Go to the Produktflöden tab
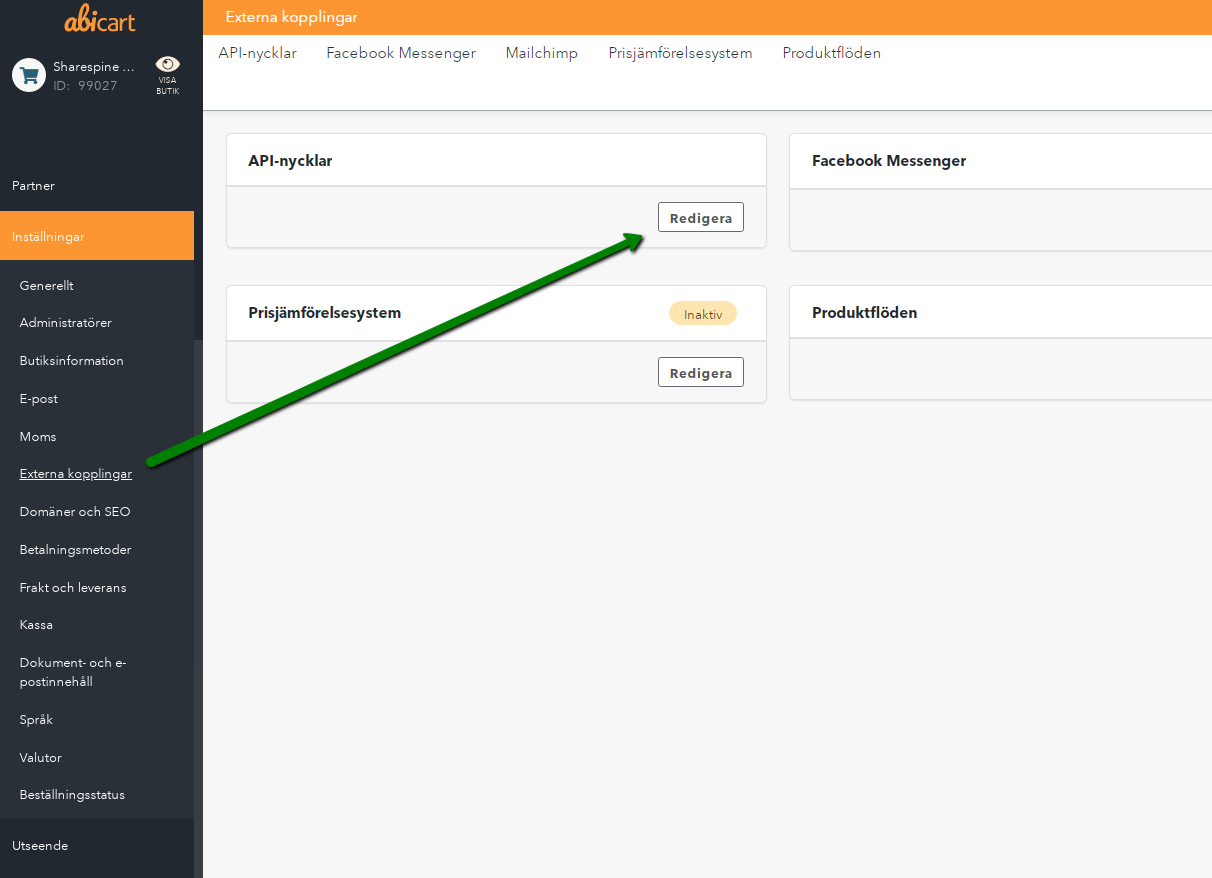Viewport: 1212px width, 878px height. 832,53
